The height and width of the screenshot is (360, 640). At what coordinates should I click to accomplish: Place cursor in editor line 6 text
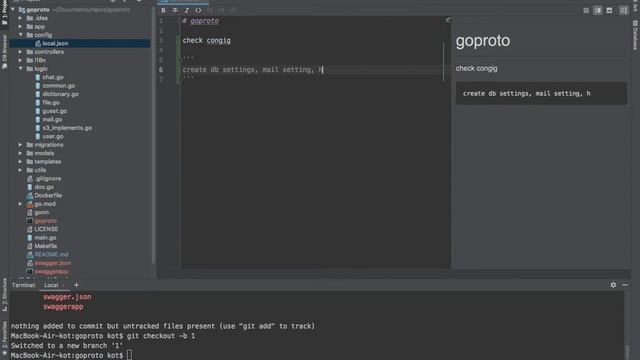point(252,70)
